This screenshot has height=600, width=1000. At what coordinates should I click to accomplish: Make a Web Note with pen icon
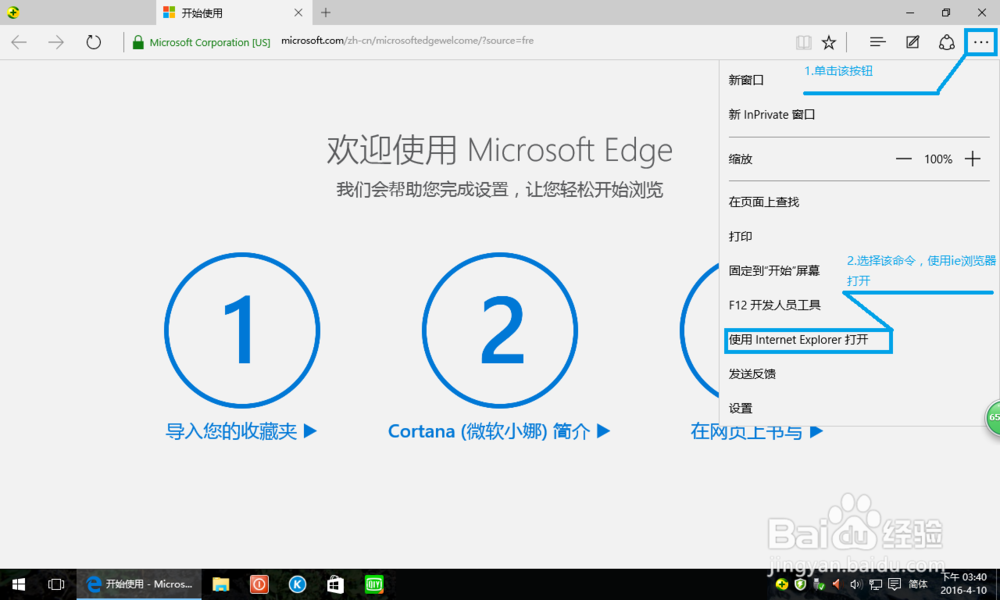[x=913, y=42]
